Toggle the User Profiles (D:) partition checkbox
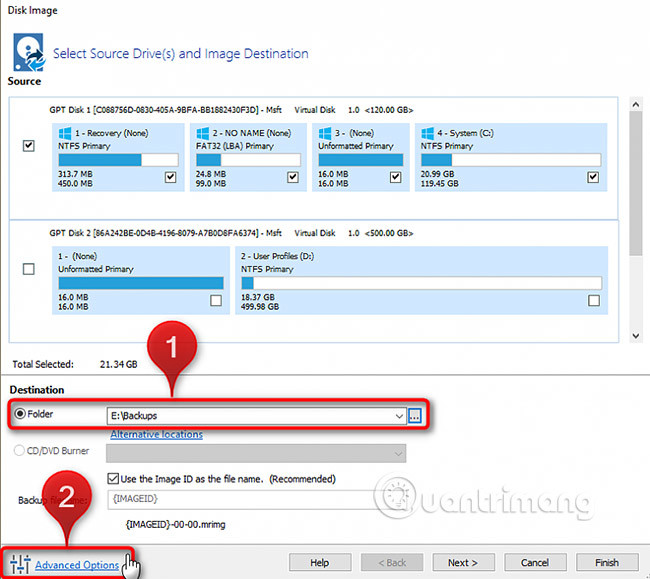The height and width of the screenshot is (579, 650). click(594, 300)
